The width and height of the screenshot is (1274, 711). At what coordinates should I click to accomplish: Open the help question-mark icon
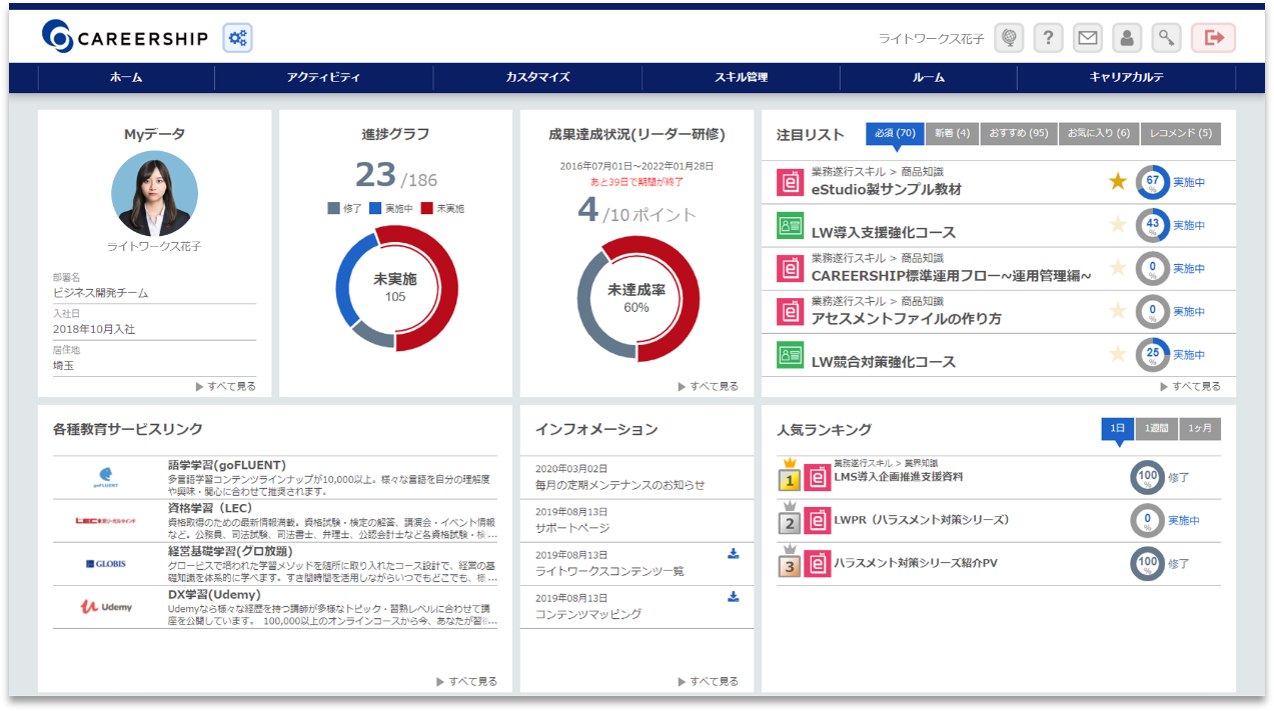click(1047, 38)
